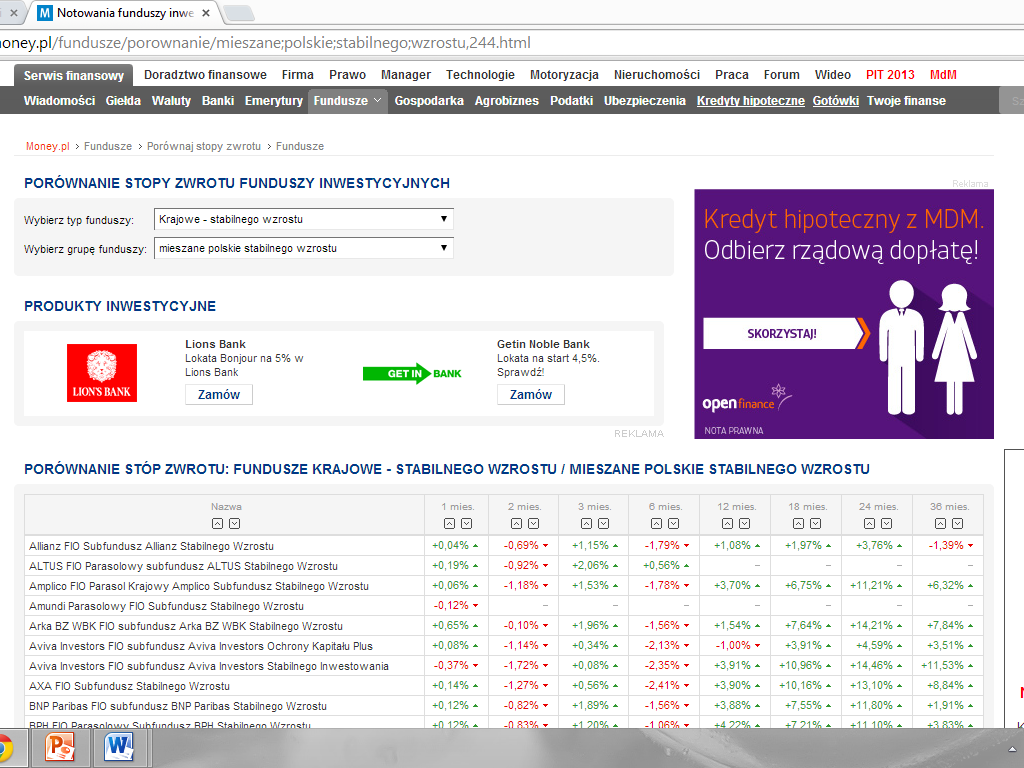The image size is (1024, 768).
Task: Open Allianz FIO Subfundusz Allianz Stabilnego Wzrostu
Action: pos(151,546)
